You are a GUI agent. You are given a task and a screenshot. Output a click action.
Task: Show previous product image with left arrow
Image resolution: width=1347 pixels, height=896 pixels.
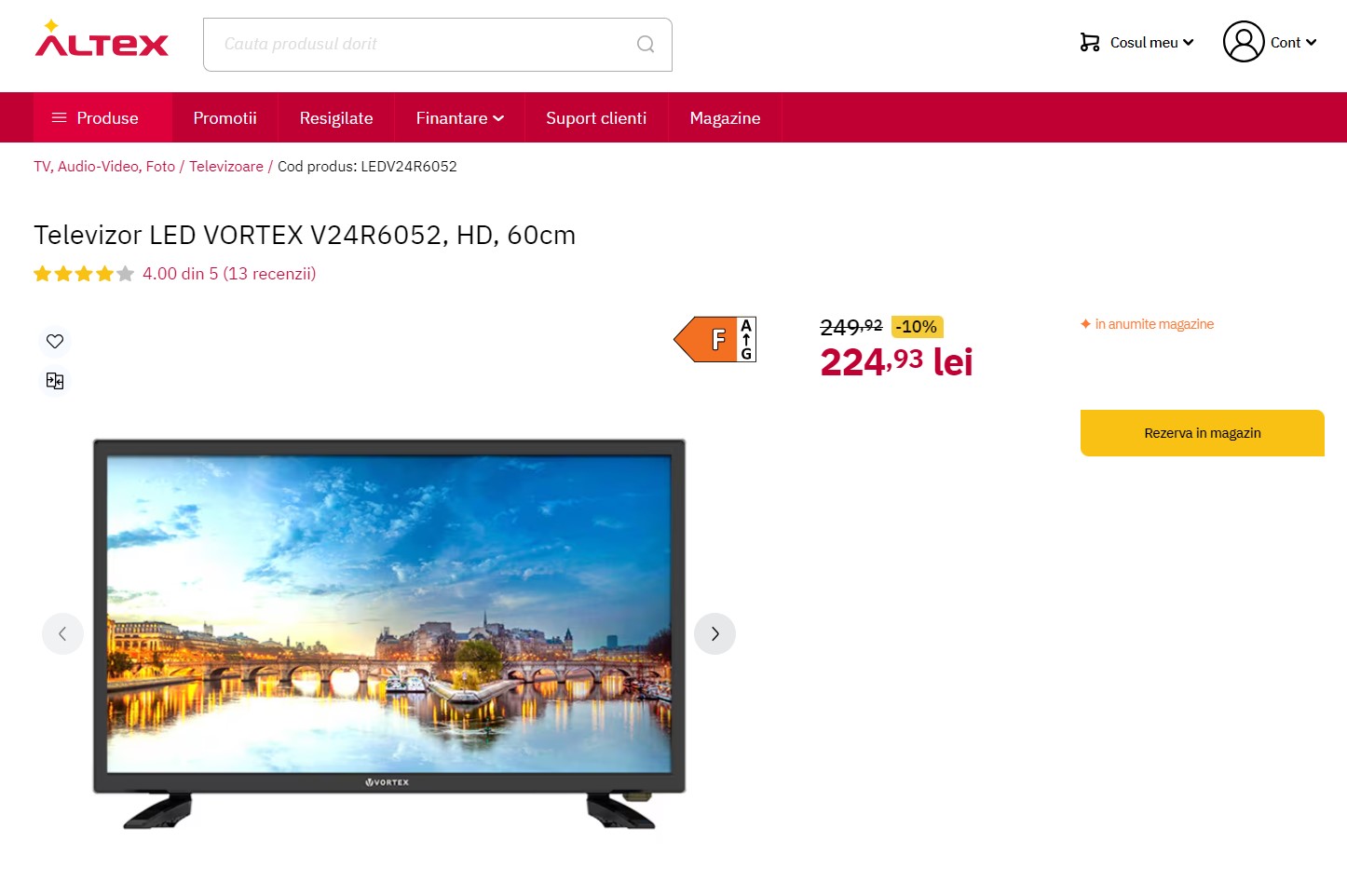62,634
